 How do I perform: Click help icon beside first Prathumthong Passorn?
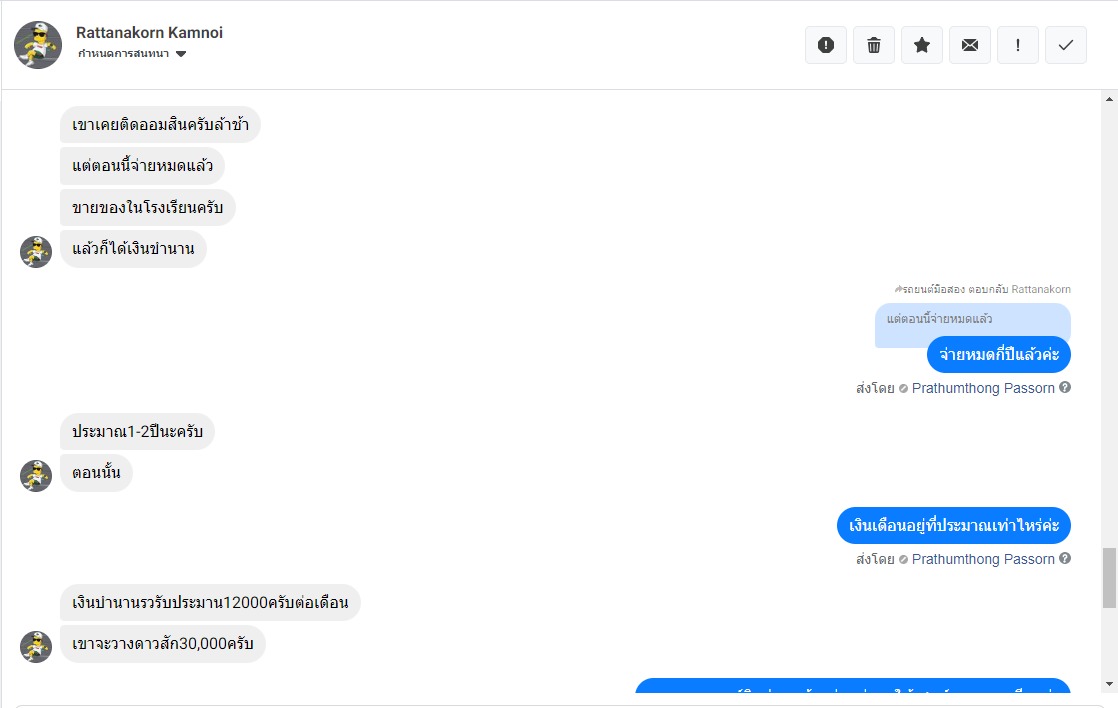pyautogui.click(x=1065, y=387)
